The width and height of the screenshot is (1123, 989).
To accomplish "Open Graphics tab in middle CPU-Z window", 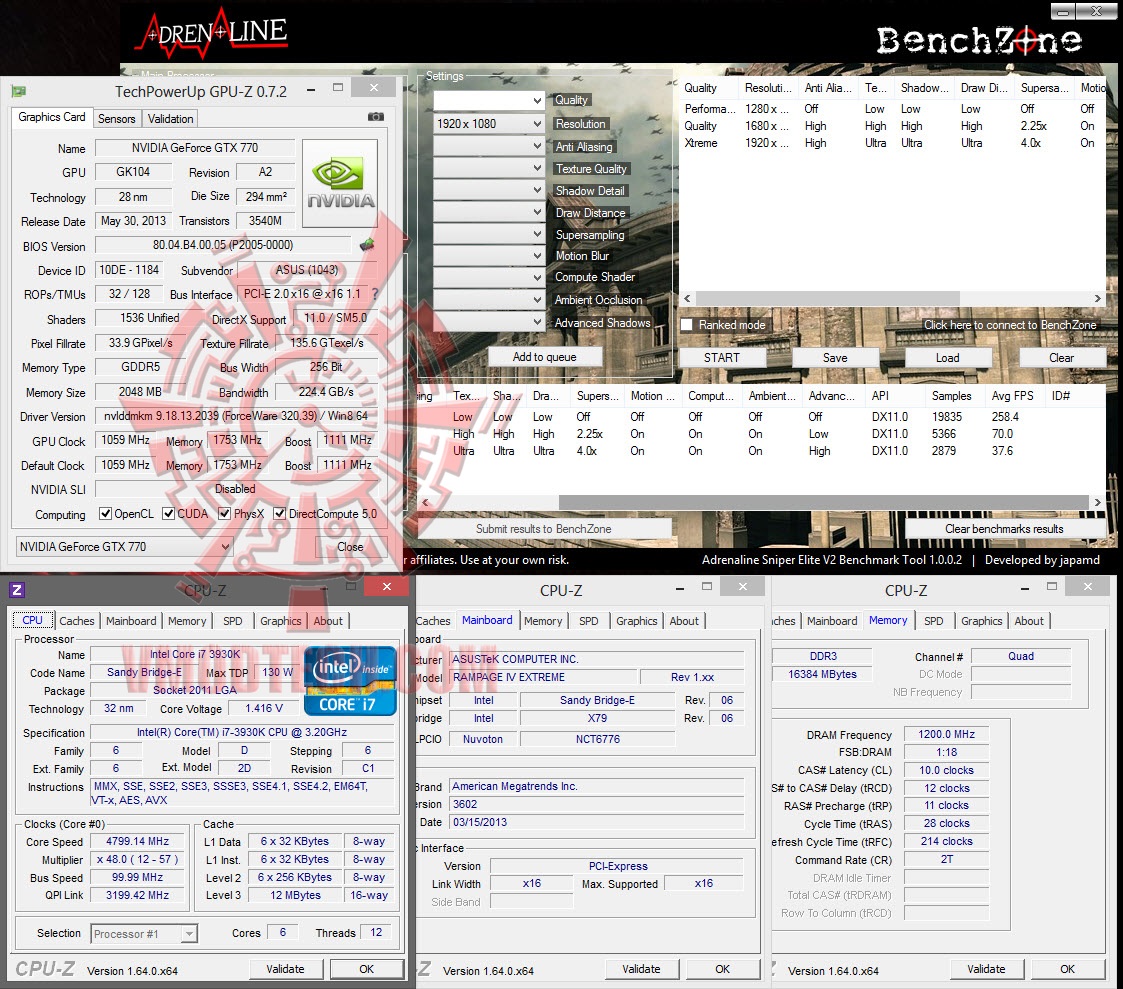I will coord(637,621).
